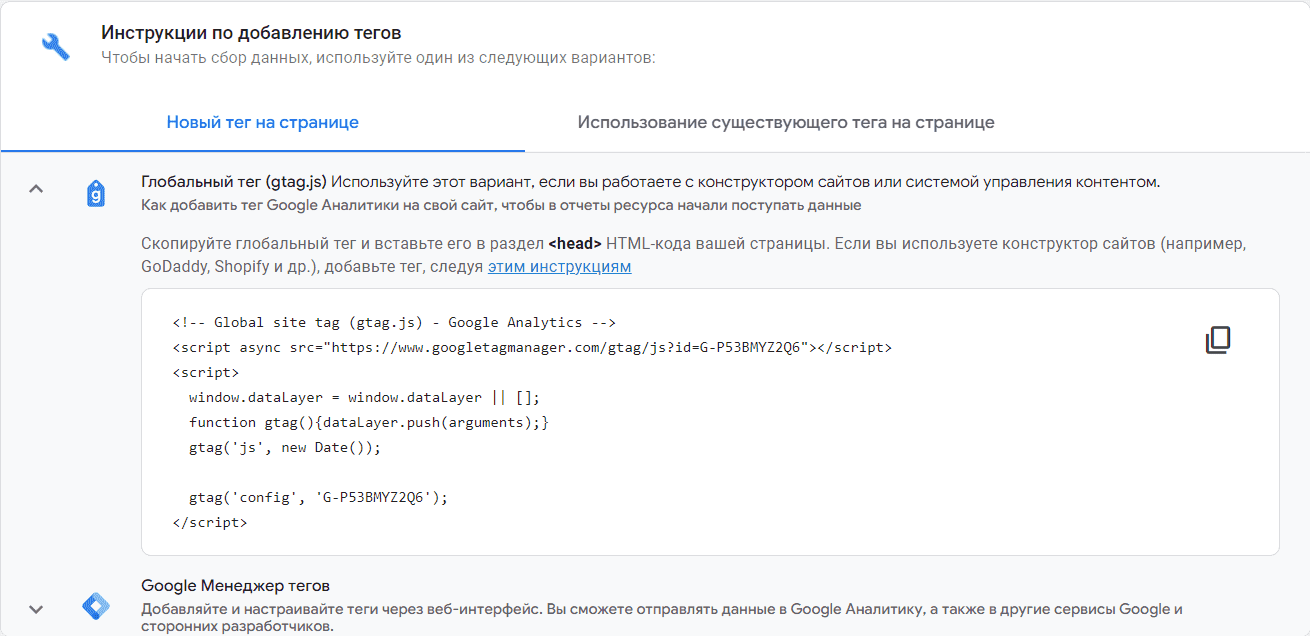Screen dimensions: 1310x636
Task: Click the gtag('js', new Date()) line
Action: [285, 447]
